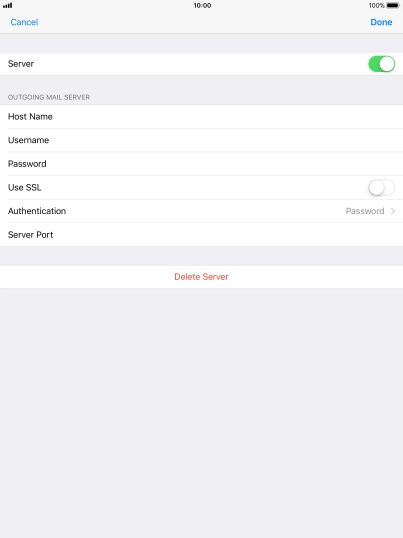
Task: Tap Cancel to discard changes
Action: [x=24, y=22]
